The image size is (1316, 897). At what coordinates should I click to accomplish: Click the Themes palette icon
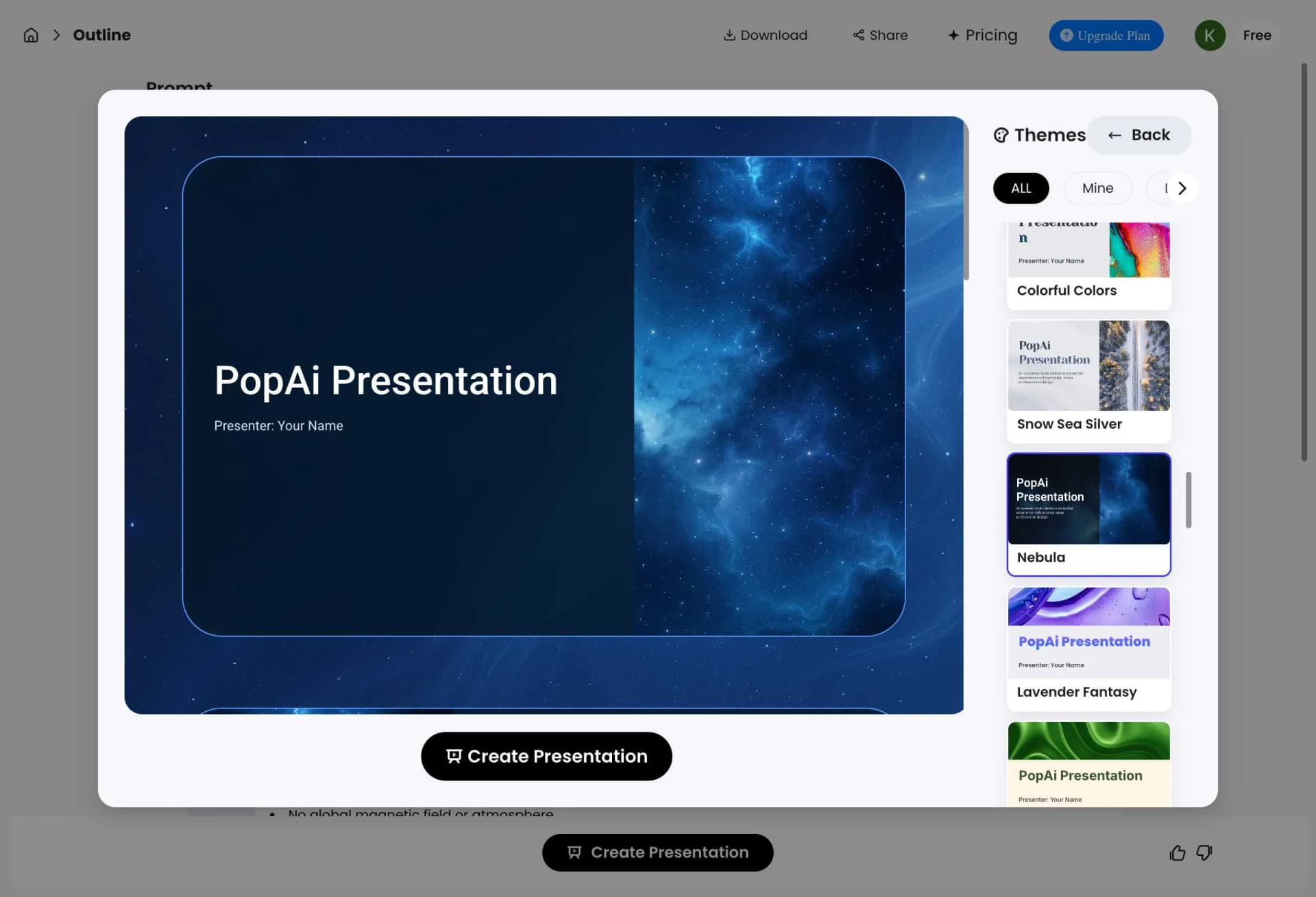[x=1001, y=135]
